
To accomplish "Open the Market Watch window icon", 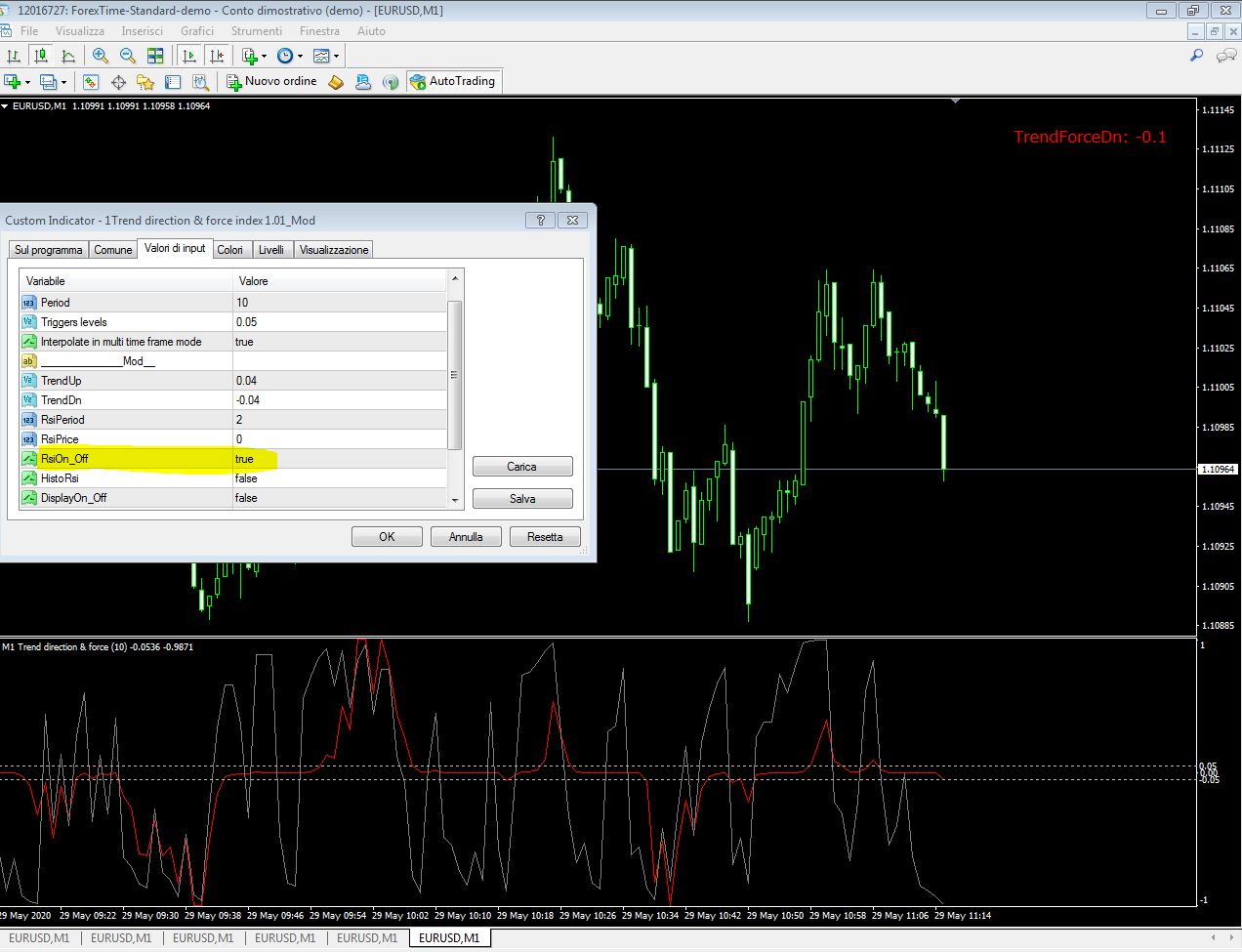I will (91, 82).
